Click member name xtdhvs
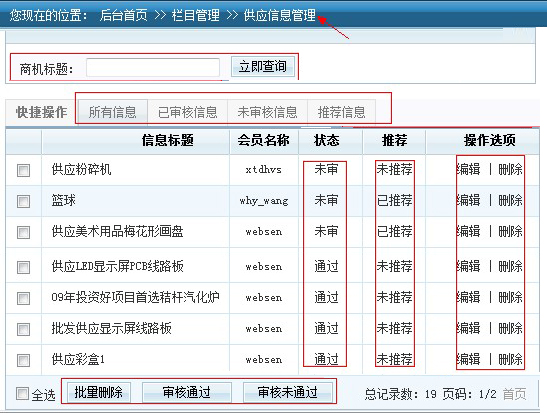The width and height of the screenshot is (547, 413). point(263,170)
